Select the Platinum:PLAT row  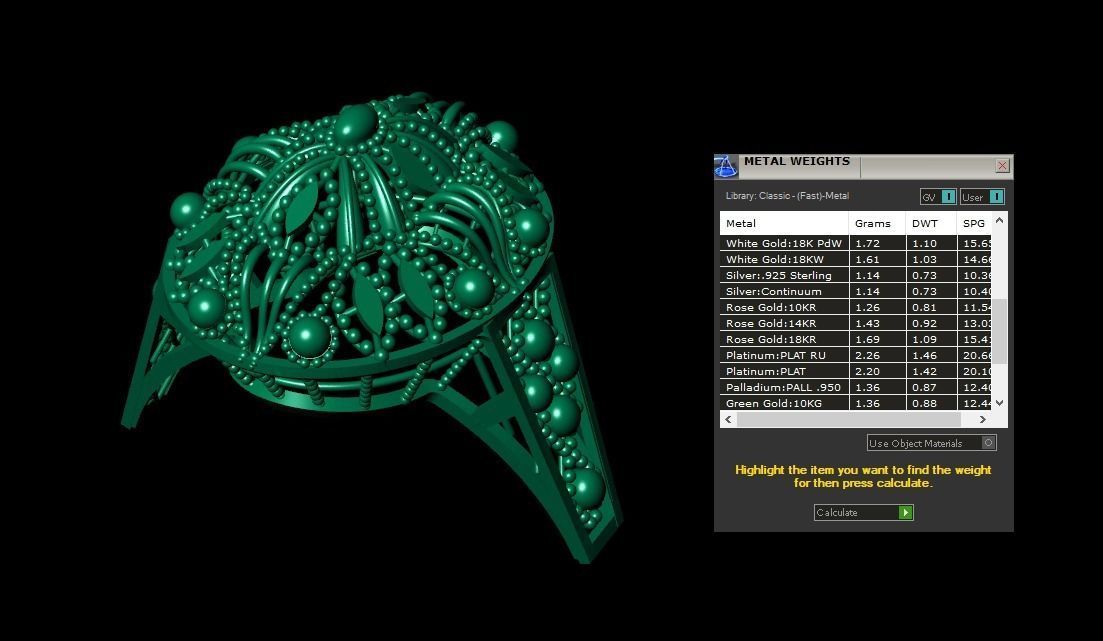click(855, 372)
